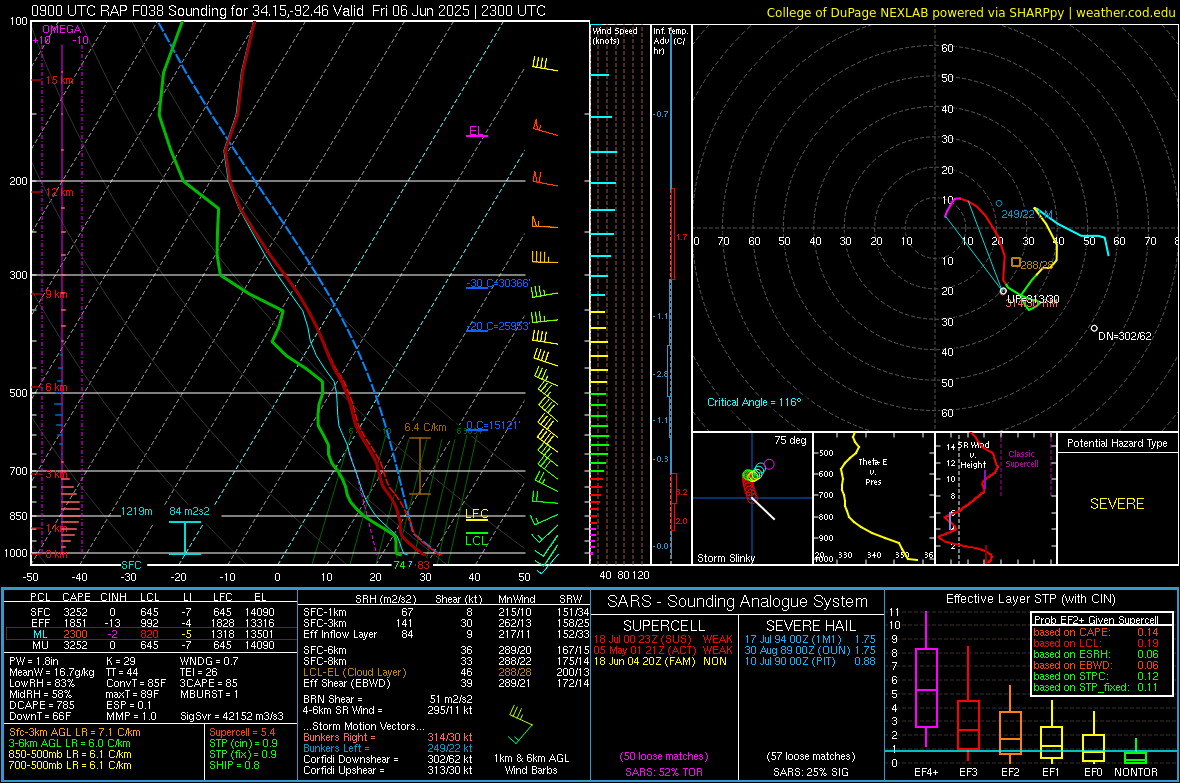
Task: Click the Prob EF2+ Given Supercell heading
Action: pos(1096,620)
